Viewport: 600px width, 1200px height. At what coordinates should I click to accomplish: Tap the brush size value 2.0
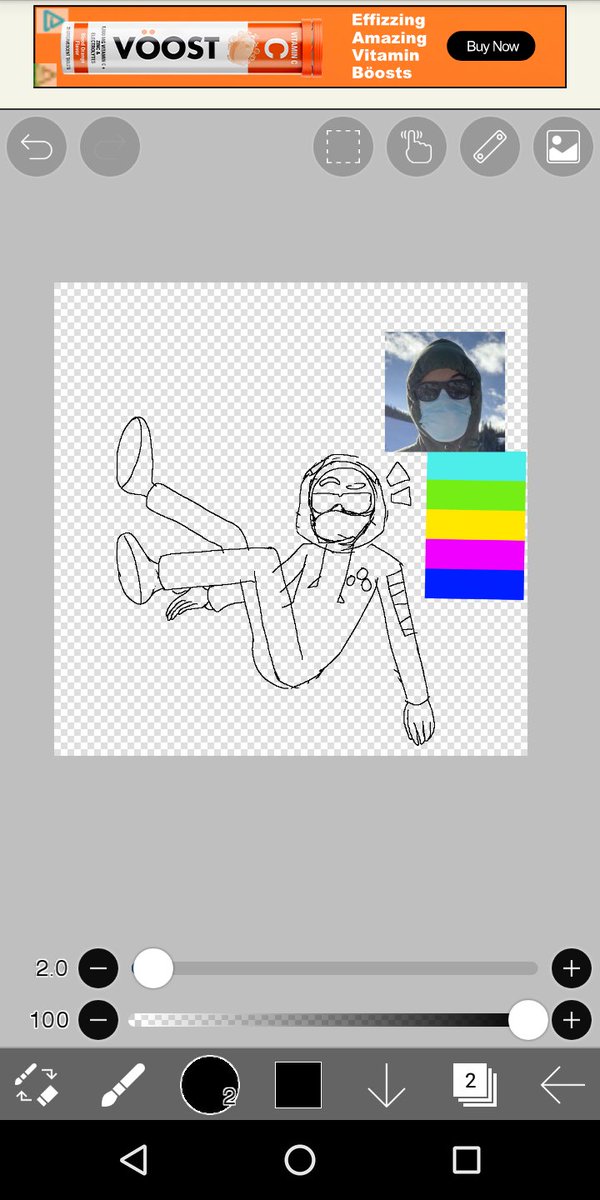tap(51, 968)
